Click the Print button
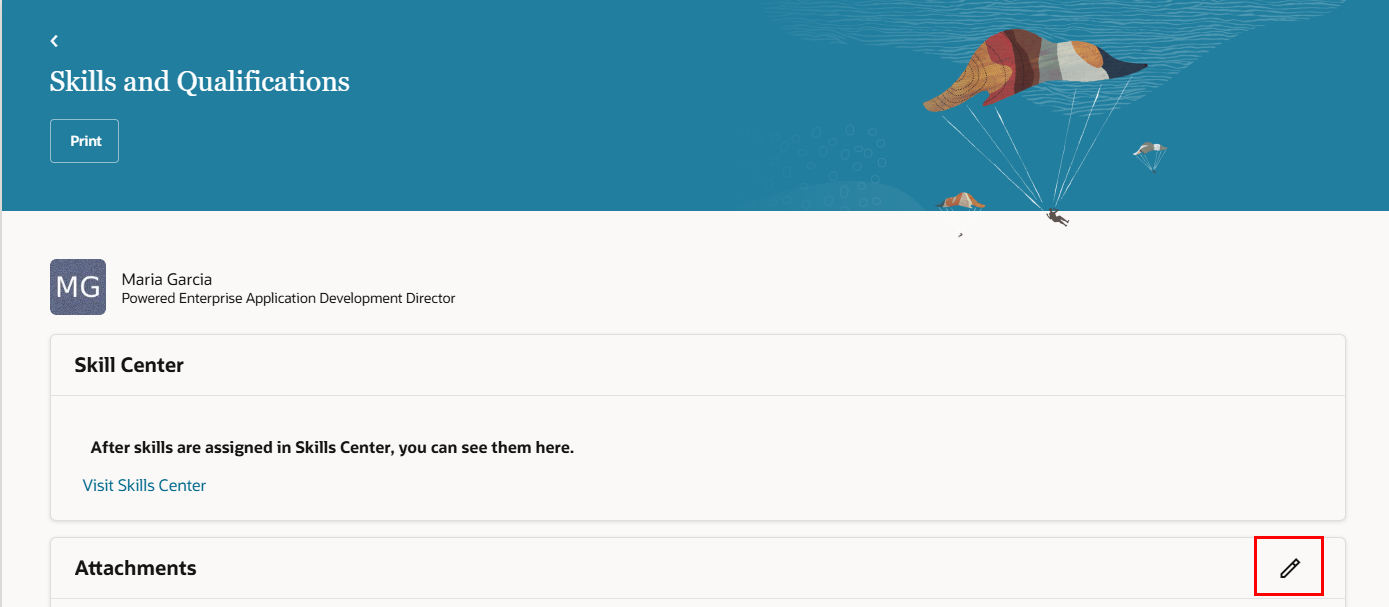 (x=85, y=141)
